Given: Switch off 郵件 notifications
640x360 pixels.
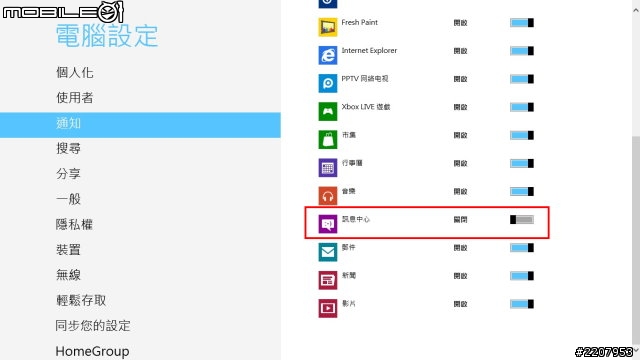Looking at the screenshot, I should tap(522, 248).
